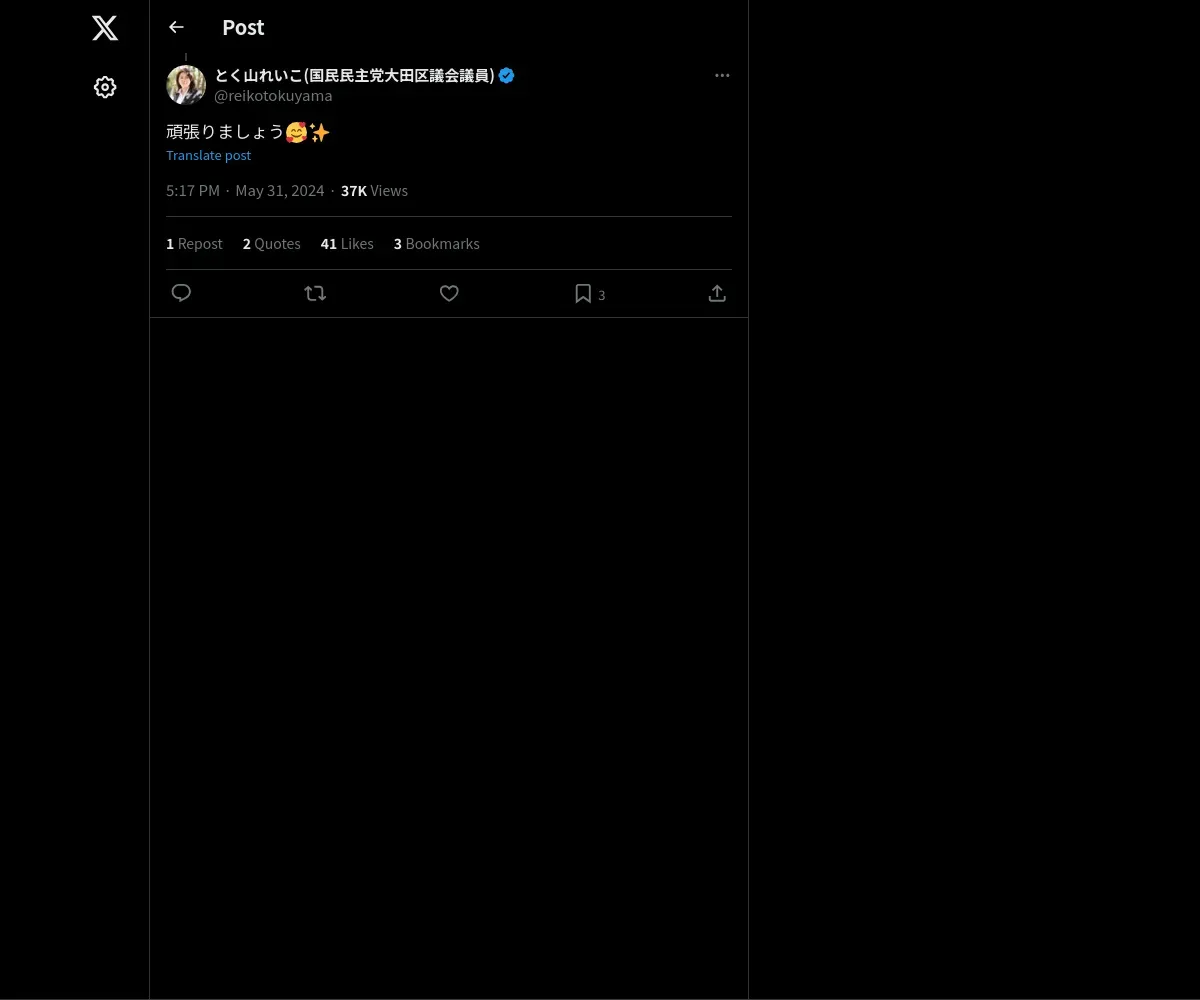1200x1000 pixels.
Task: Click the 37K Views count
Action: tap(374, 191)
